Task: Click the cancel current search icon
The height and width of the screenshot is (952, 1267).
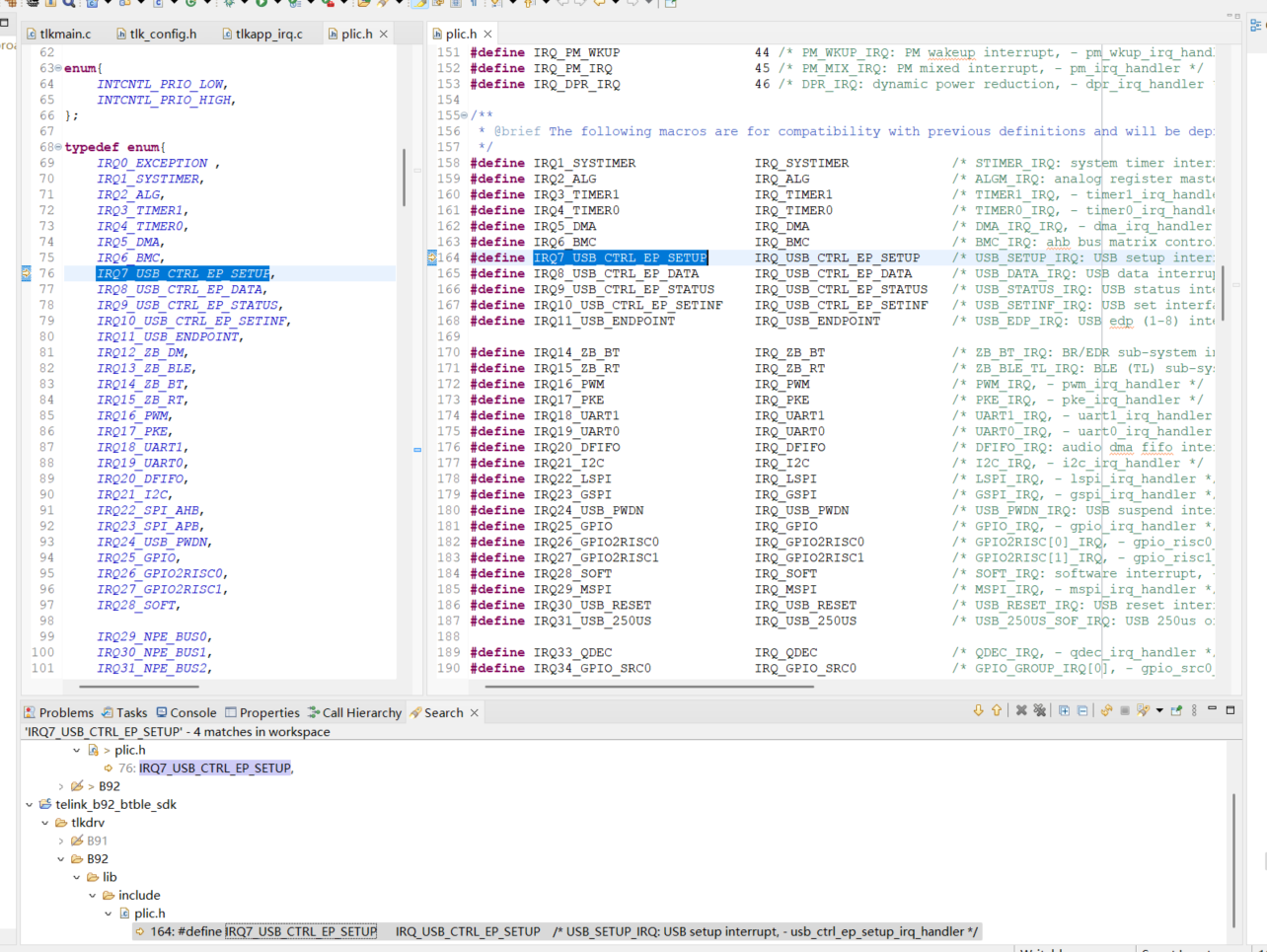Action: tap(1124, 710)
